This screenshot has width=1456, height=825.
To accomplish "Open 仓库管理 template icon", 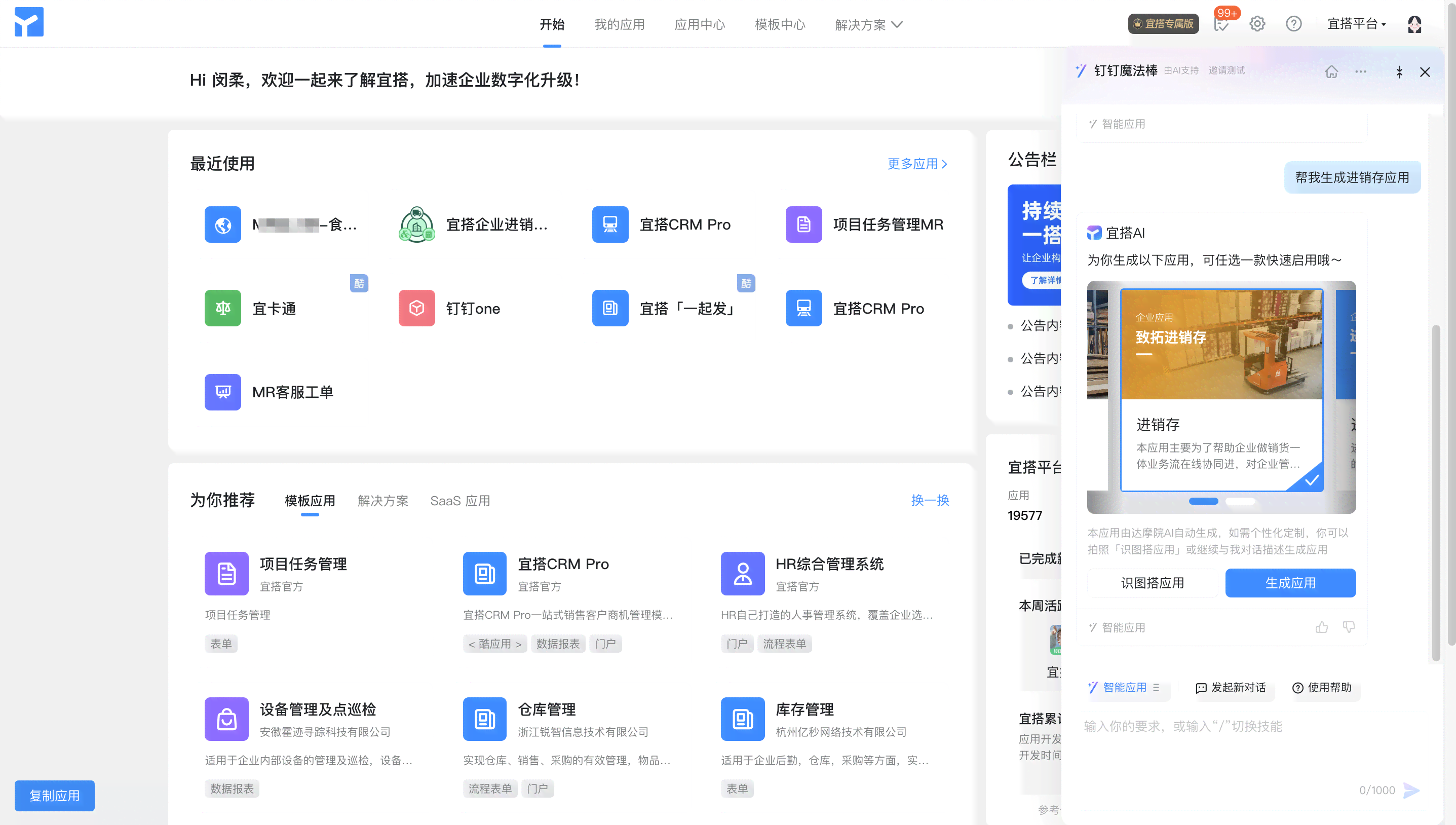I will [485, 719].
